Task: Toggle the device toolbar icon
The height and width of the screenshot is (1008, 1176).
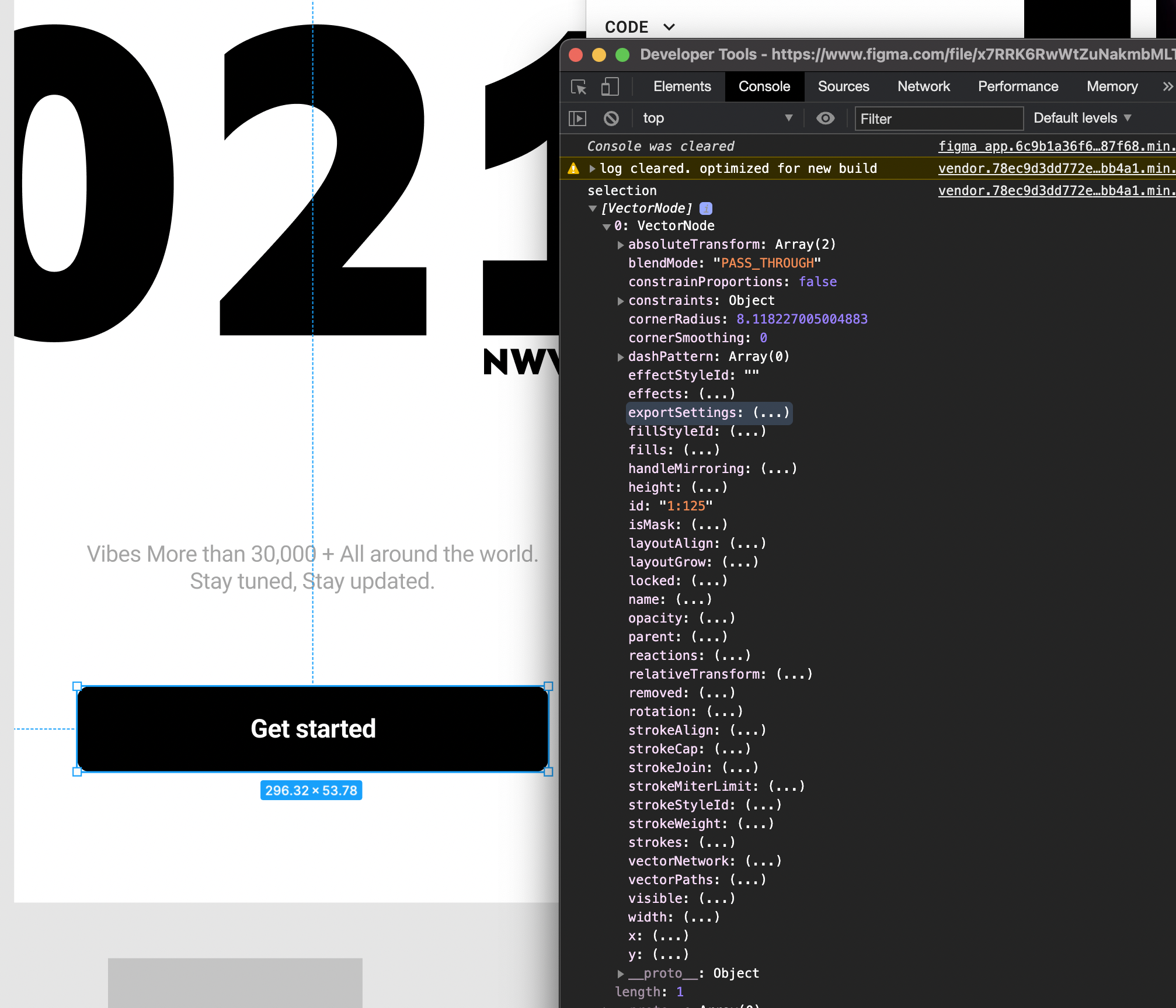Action: (x=610, y=87)
